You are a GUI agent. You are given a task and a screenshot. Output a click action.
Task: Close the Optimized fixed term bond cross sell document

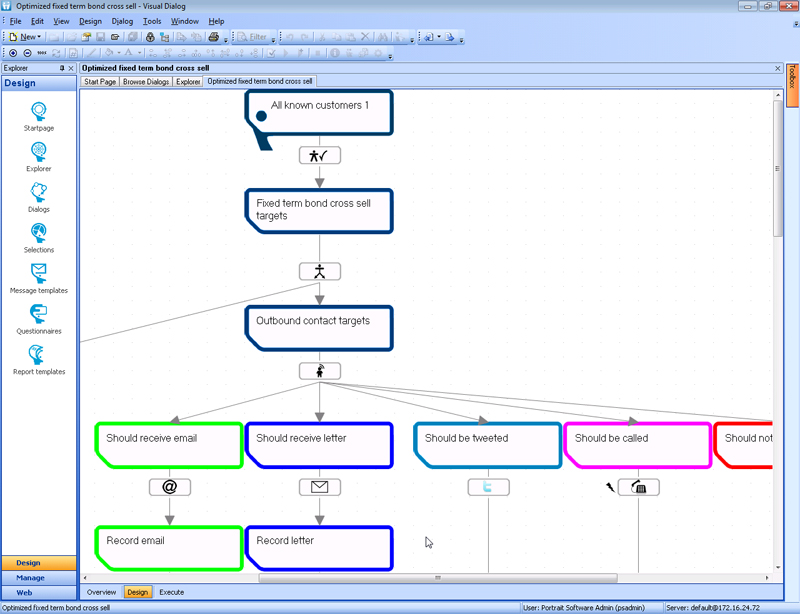[x=778, y=68]
